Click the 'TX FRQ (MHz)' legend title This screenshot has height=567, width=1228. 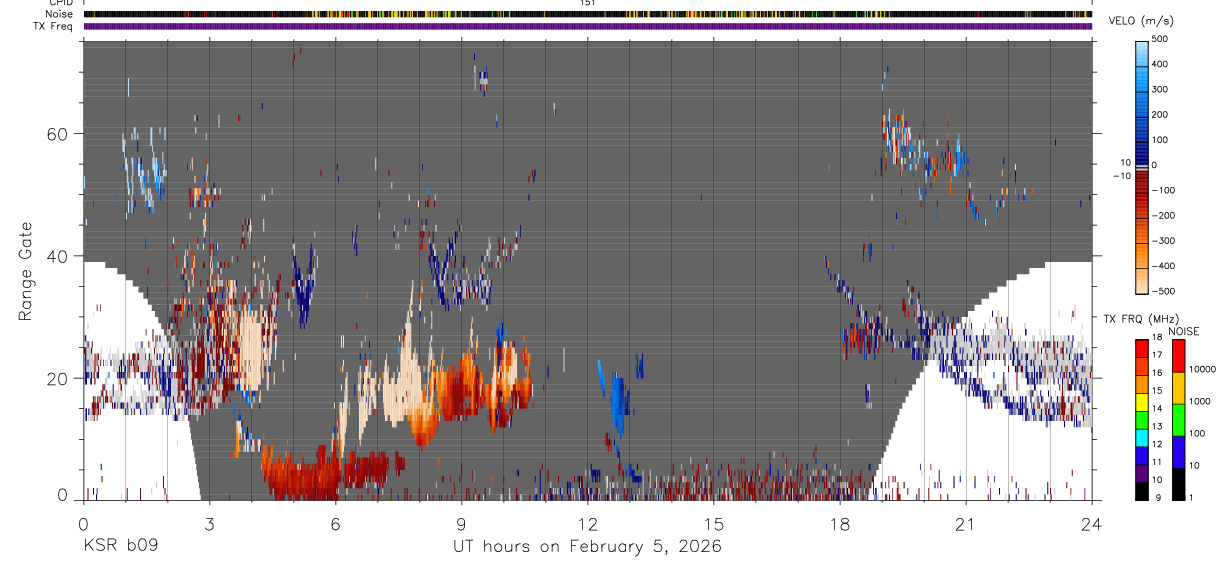[1141, 318]
